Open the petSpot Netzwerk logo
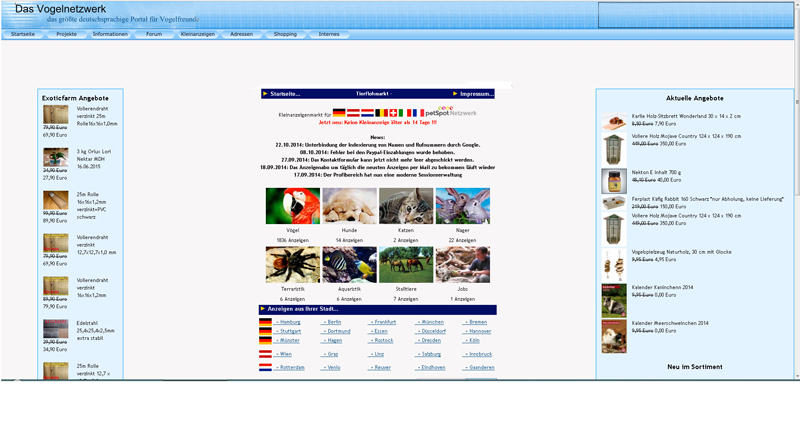 coord(451,112)
